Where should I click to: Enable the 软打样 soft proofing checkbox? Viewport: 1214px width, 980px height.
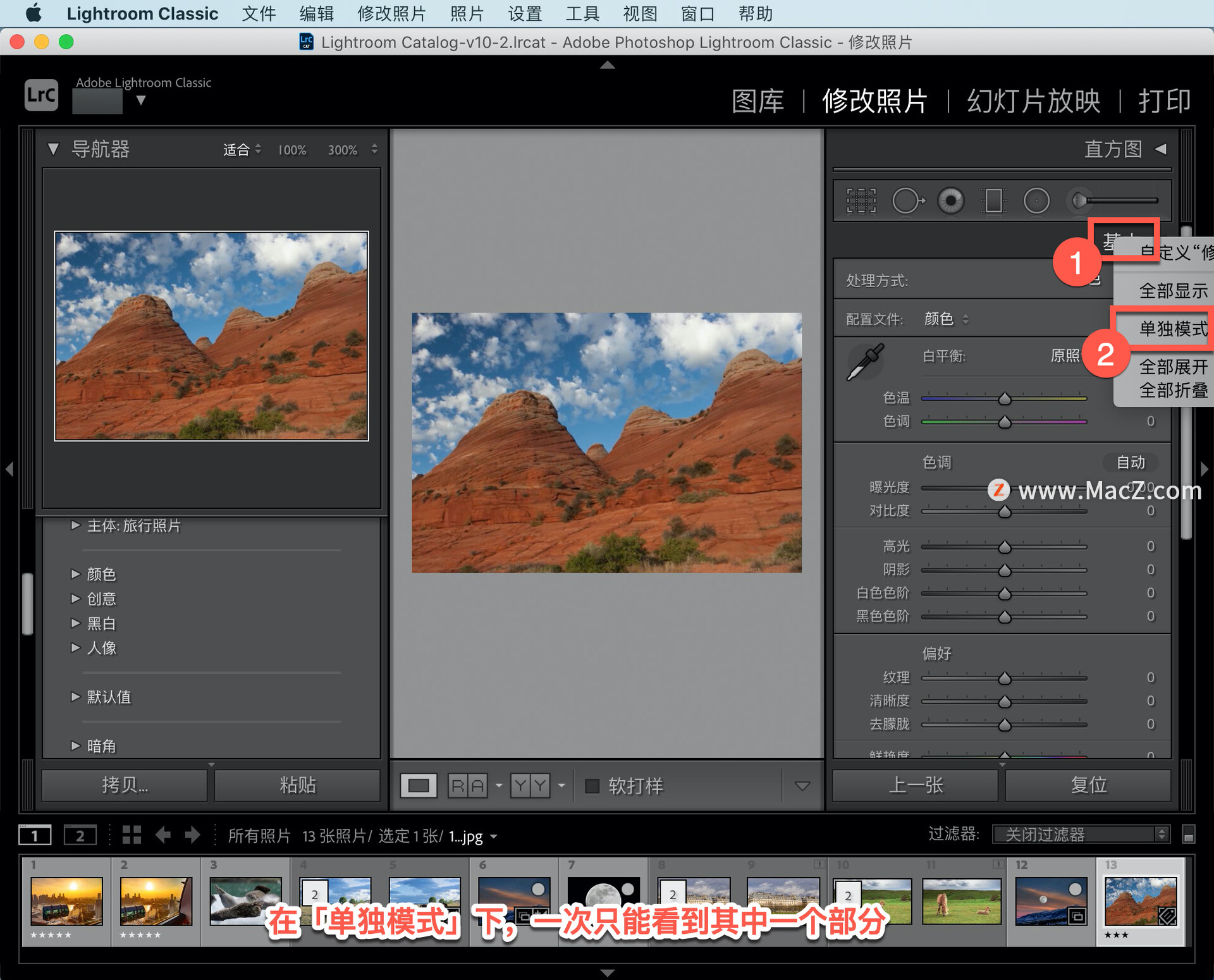[592, 786]
